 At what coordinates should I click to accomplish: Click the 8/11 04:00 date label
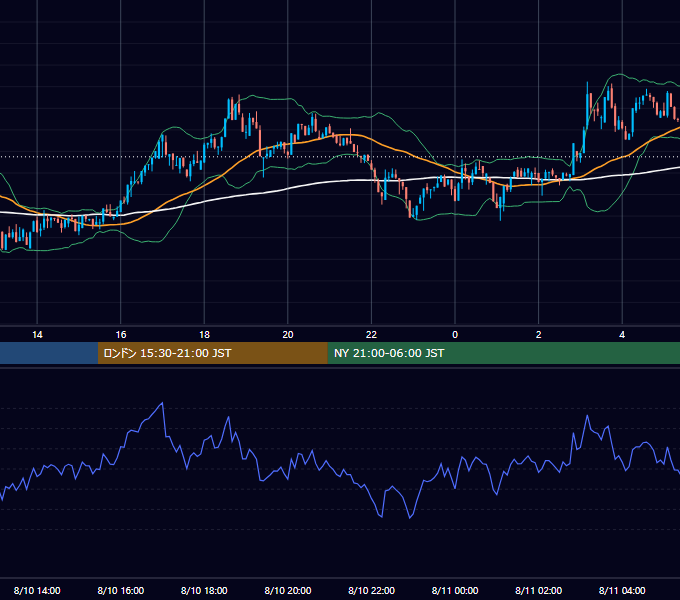[x=622, y=590]
